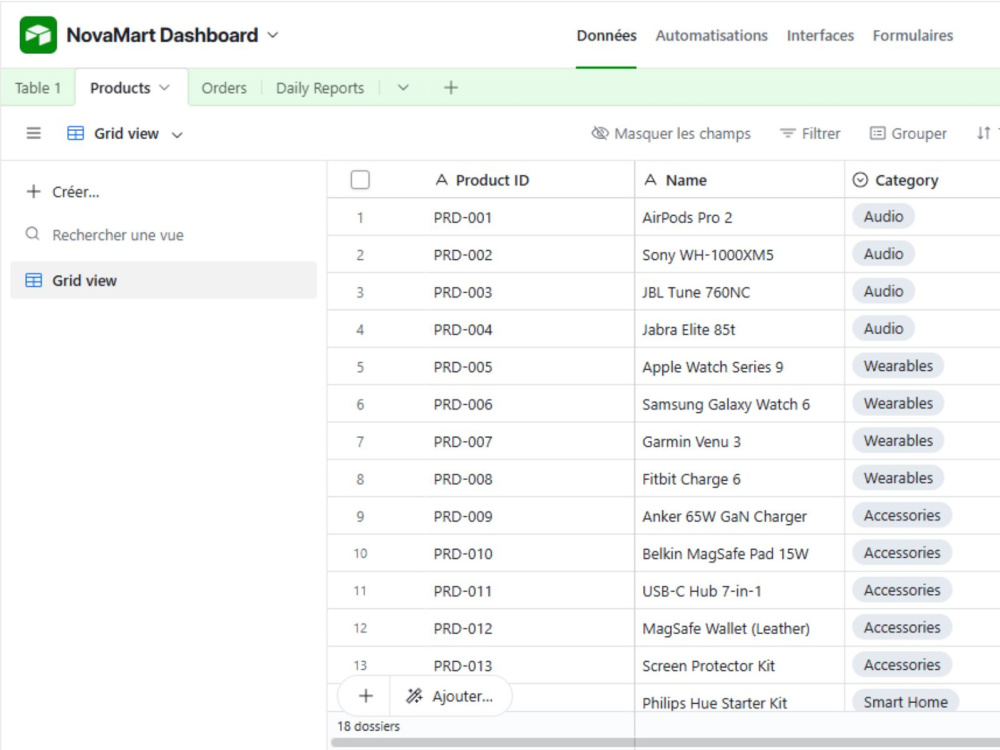
Task: Click the Audio tag for AirPods Pro 2
Action: click(883, 217)
